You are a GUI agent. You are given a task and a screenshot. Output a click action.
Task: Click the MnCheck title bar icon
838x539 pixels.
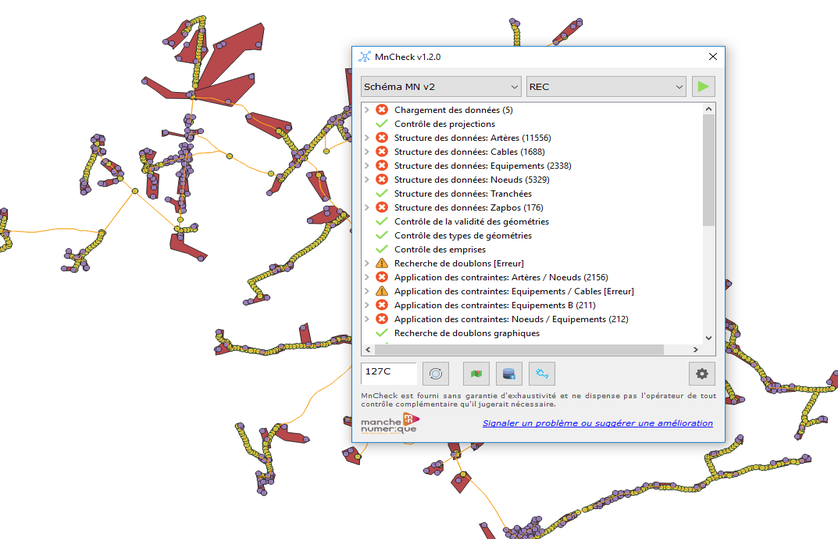[364, 57]
